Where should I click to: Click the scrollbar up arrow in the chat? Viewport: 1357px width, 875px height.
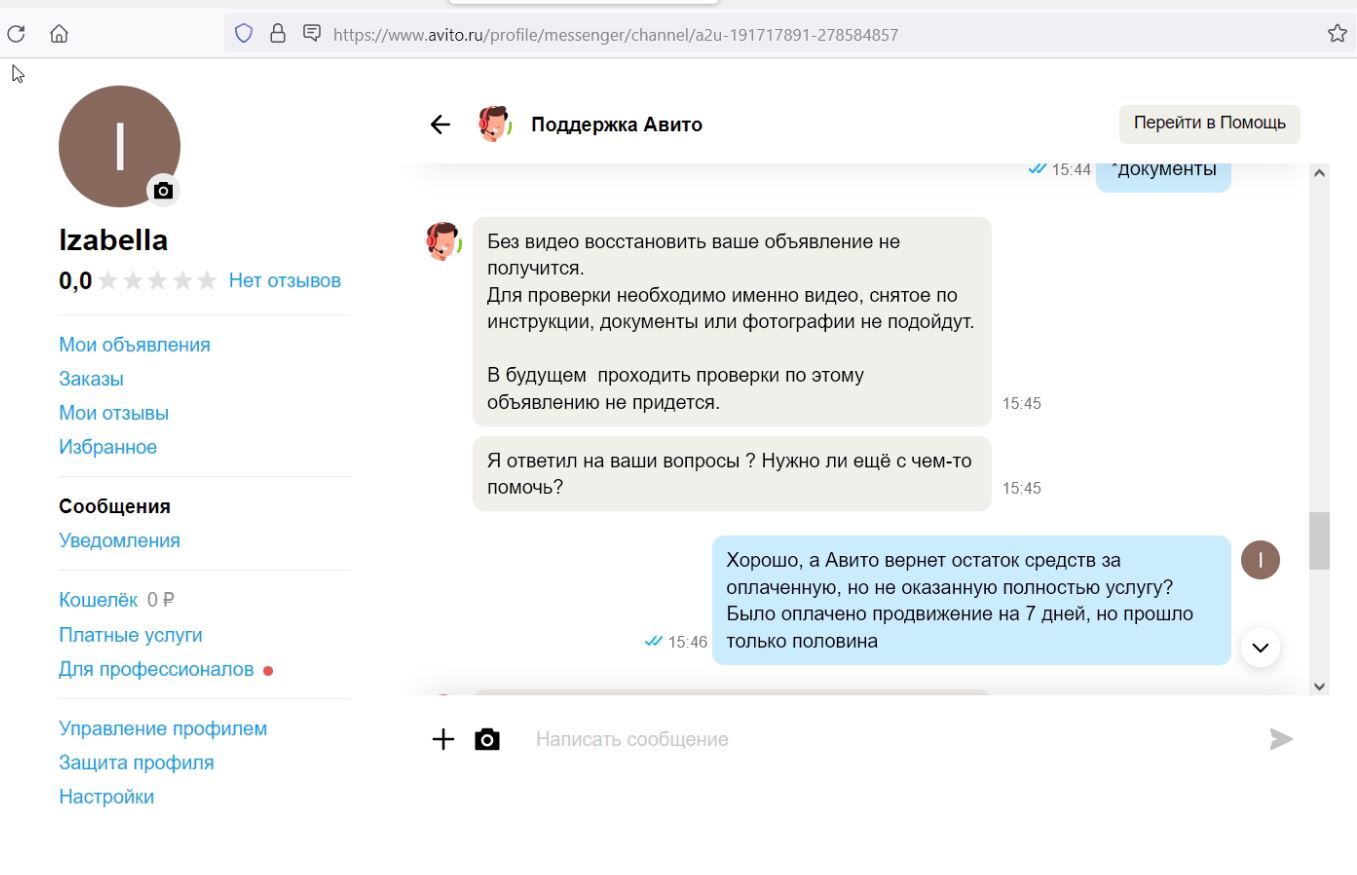(1319, 172)
